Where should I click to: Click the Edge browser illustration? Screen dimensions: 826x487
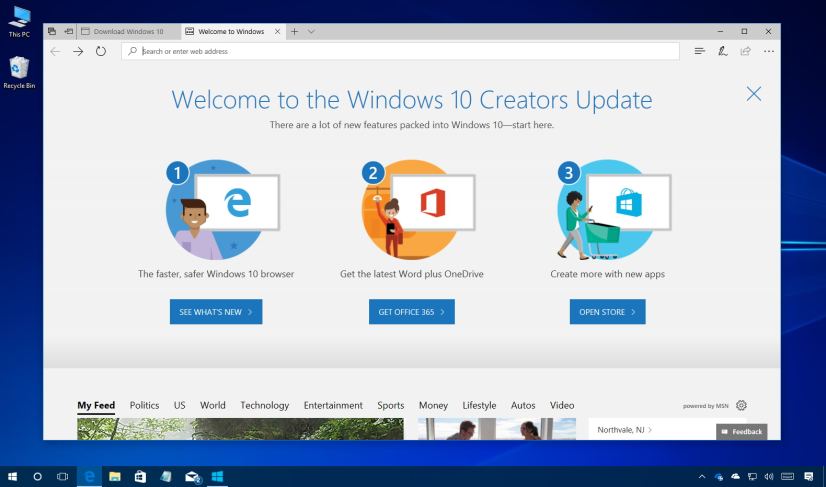point(222,209)
